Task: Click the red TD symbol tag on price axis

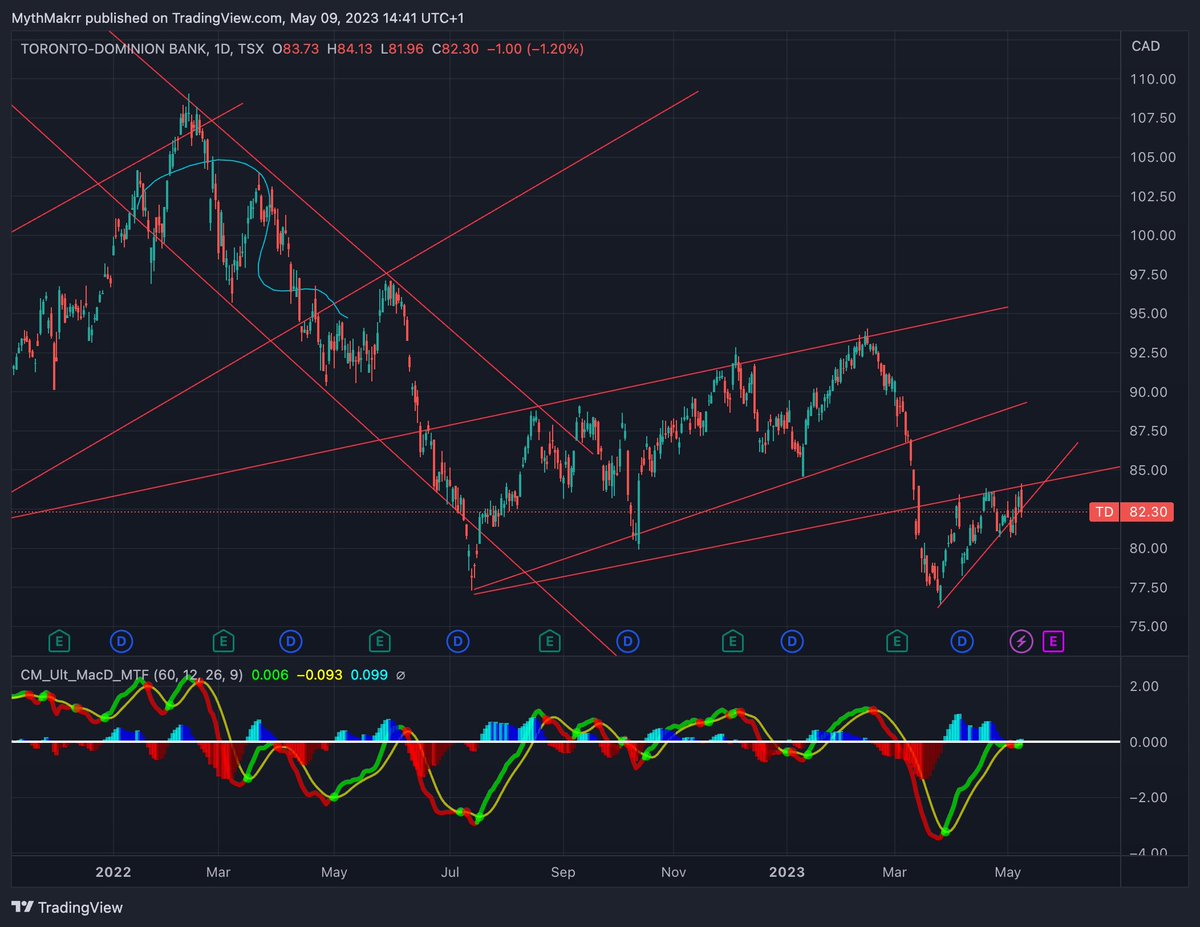Action: pyautogui.click(x=1103, y=512)
